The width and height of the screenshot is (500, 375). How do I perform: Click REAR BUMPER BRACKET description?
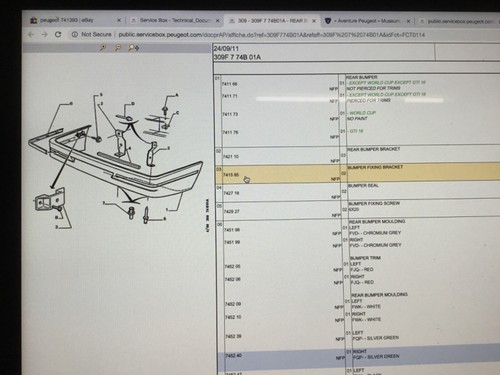[x=374, y=149]
